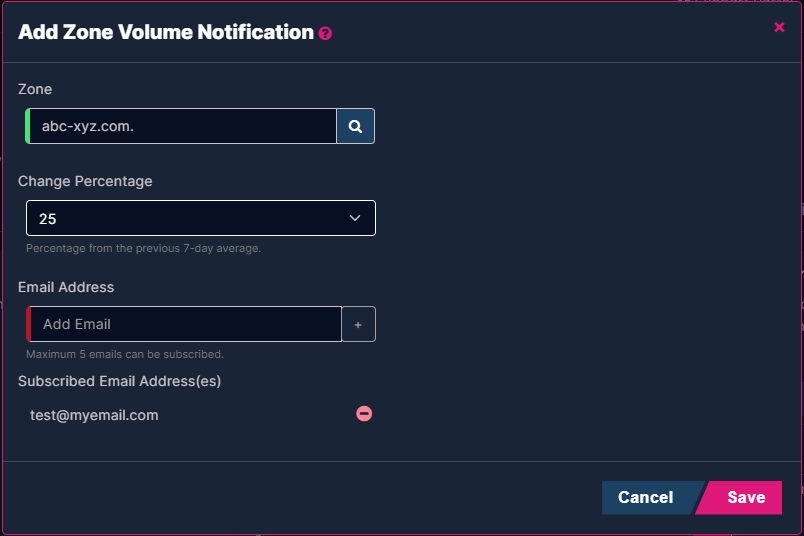Expand the chevron on the Change Percentage field
The height and width of the screenshot is (536, 804).
coord(355,218)
